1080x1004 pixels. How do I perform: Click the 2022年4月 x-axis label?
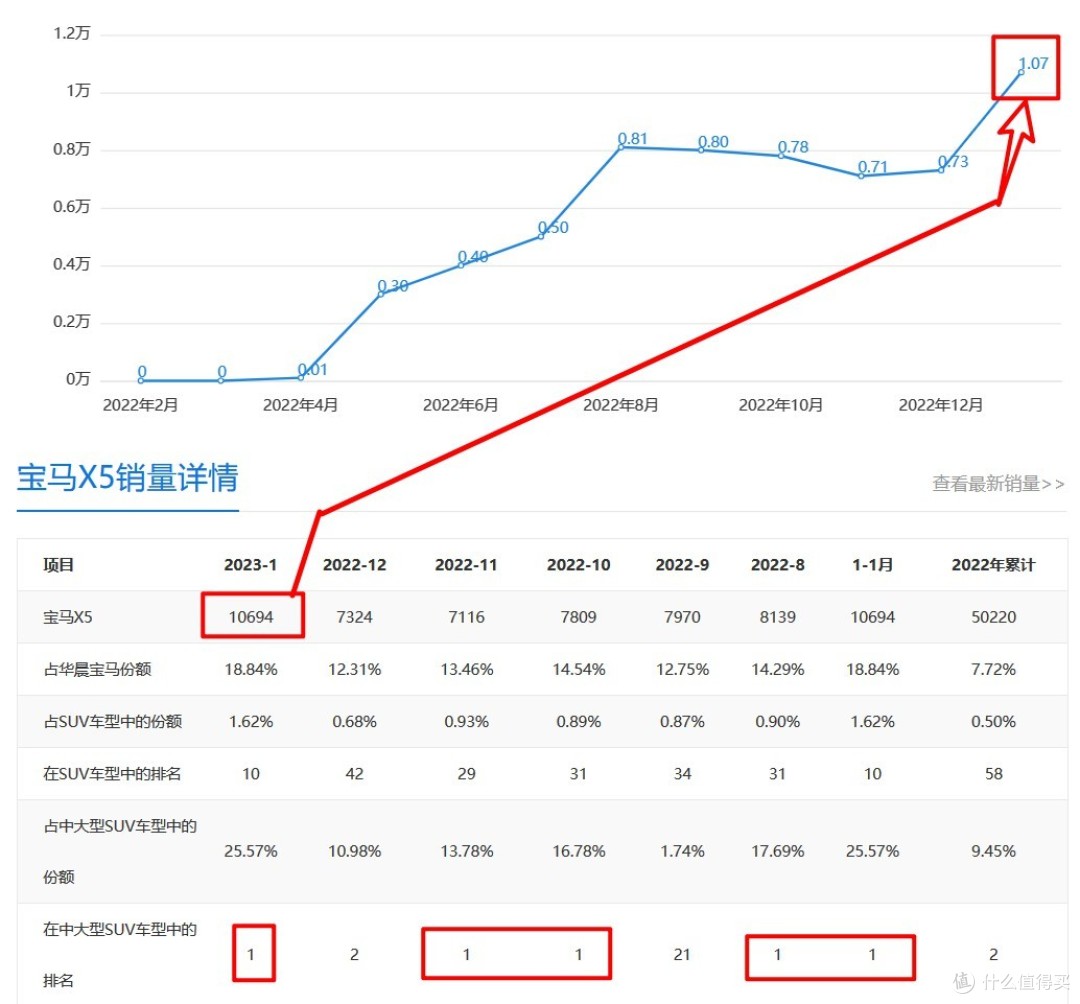click(x=300, y=405)
